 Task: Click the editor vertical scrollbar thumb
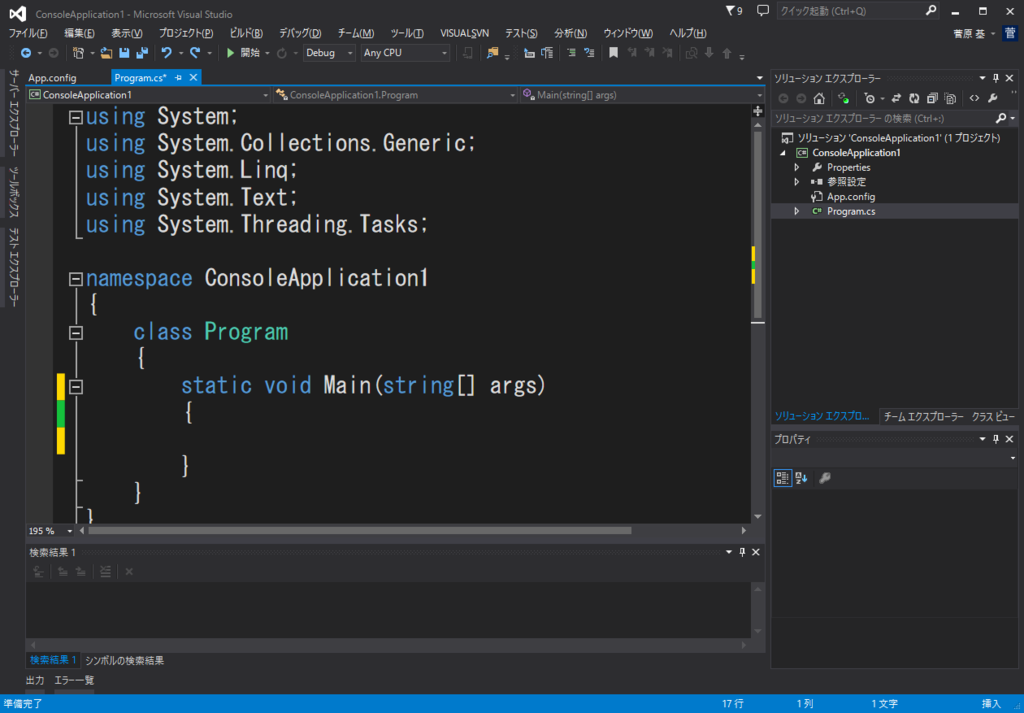coord(758,224)
